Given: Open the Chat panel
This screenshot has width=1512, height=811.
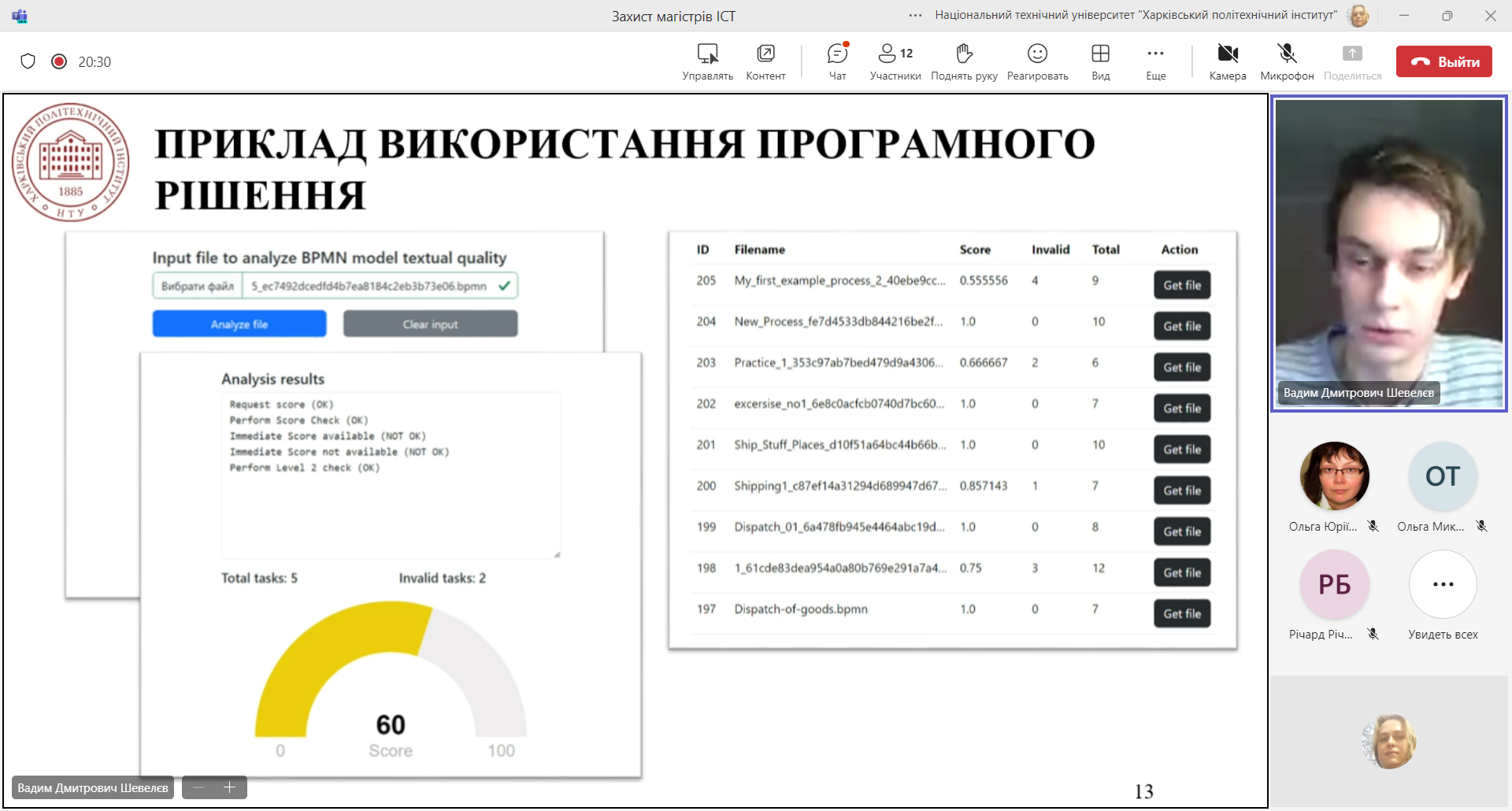Looking at the screenshot, I should (837, 61).
